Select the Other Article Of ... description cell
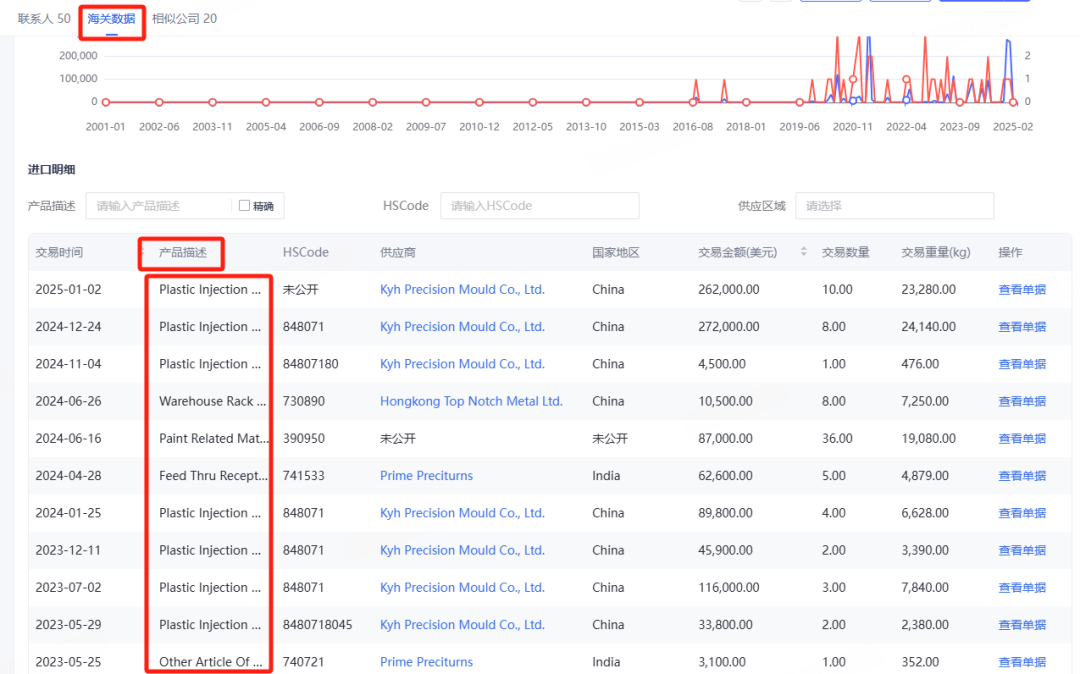1080x674 pixels. coord(210,661)
